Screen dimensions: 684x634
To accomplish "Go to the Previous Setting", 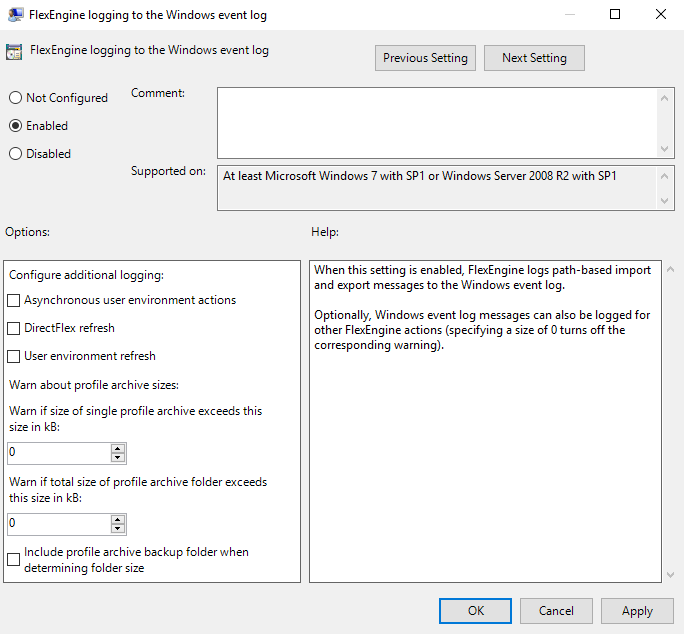I will point(425,58).
